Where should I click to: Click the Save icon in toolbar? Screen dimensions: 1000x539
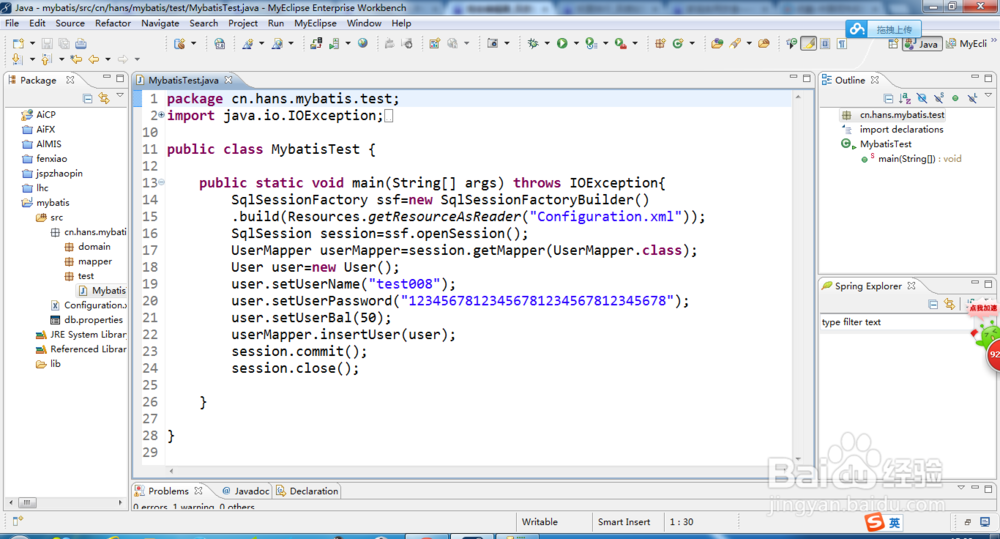47,43
